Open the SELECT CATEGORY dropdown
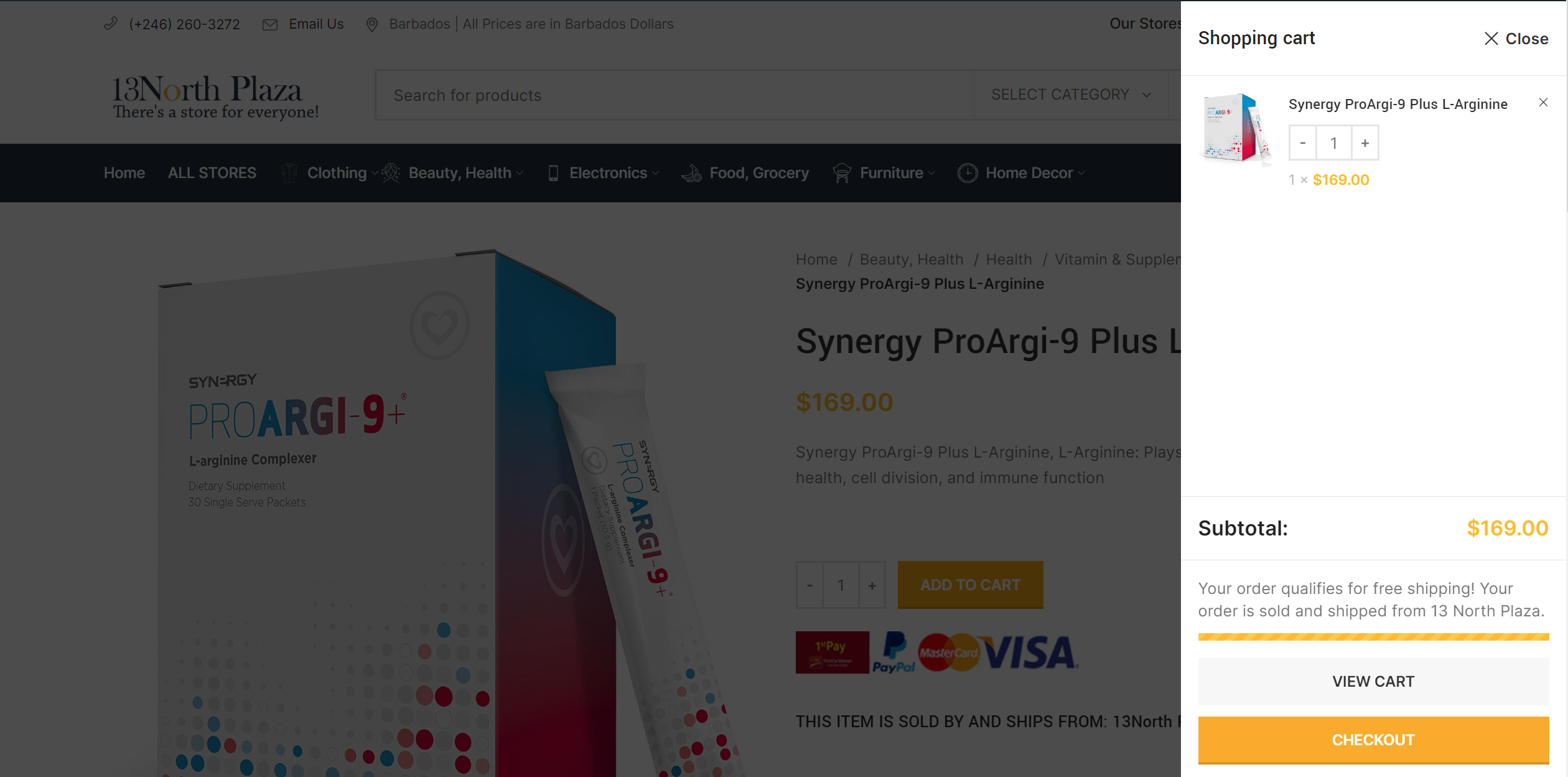The width and height of the screenshot is (1568, 777). click(1071, 95)
